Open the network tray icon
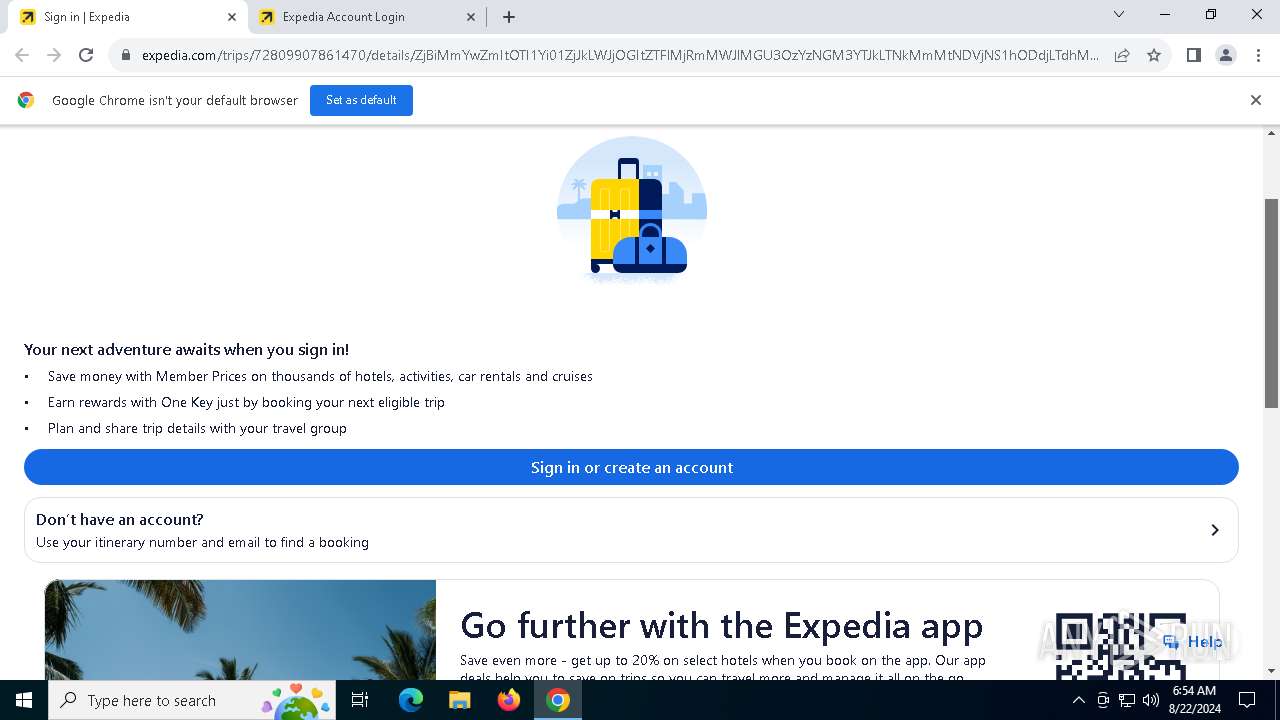 coord(1127,700)
